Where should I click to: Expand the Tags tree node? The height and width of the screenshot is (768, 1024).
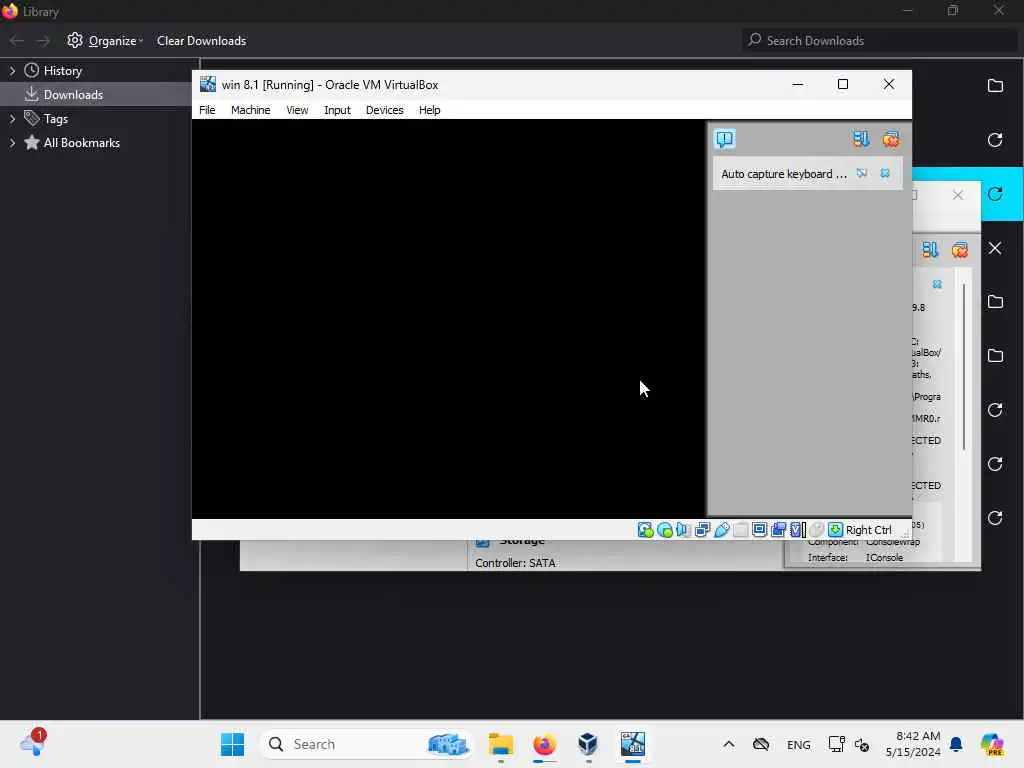[x=12, y=119]
